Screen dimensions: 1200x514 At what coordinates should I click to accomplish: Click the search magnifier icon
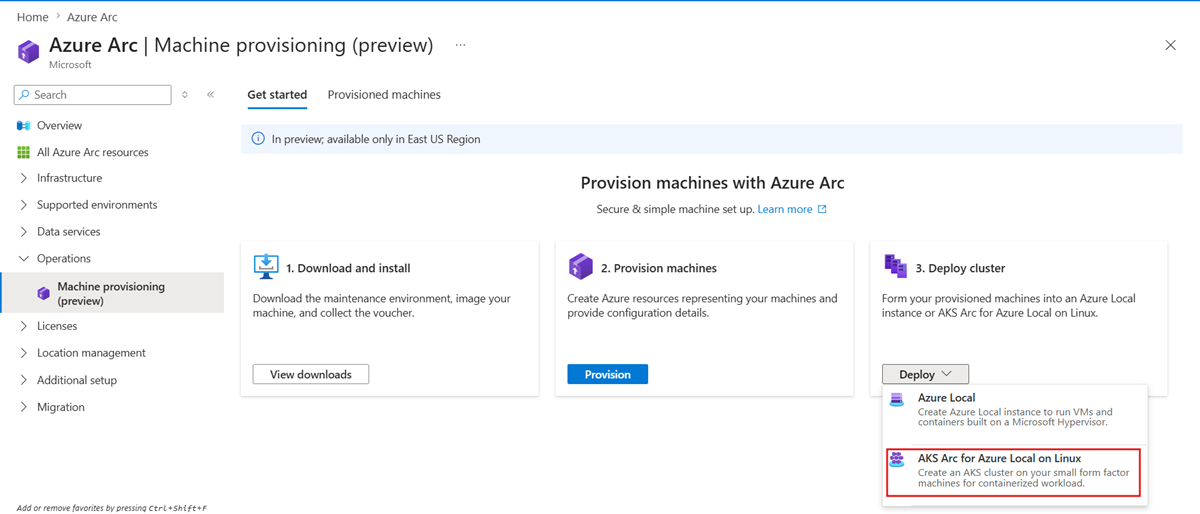(x=24, y=95)
